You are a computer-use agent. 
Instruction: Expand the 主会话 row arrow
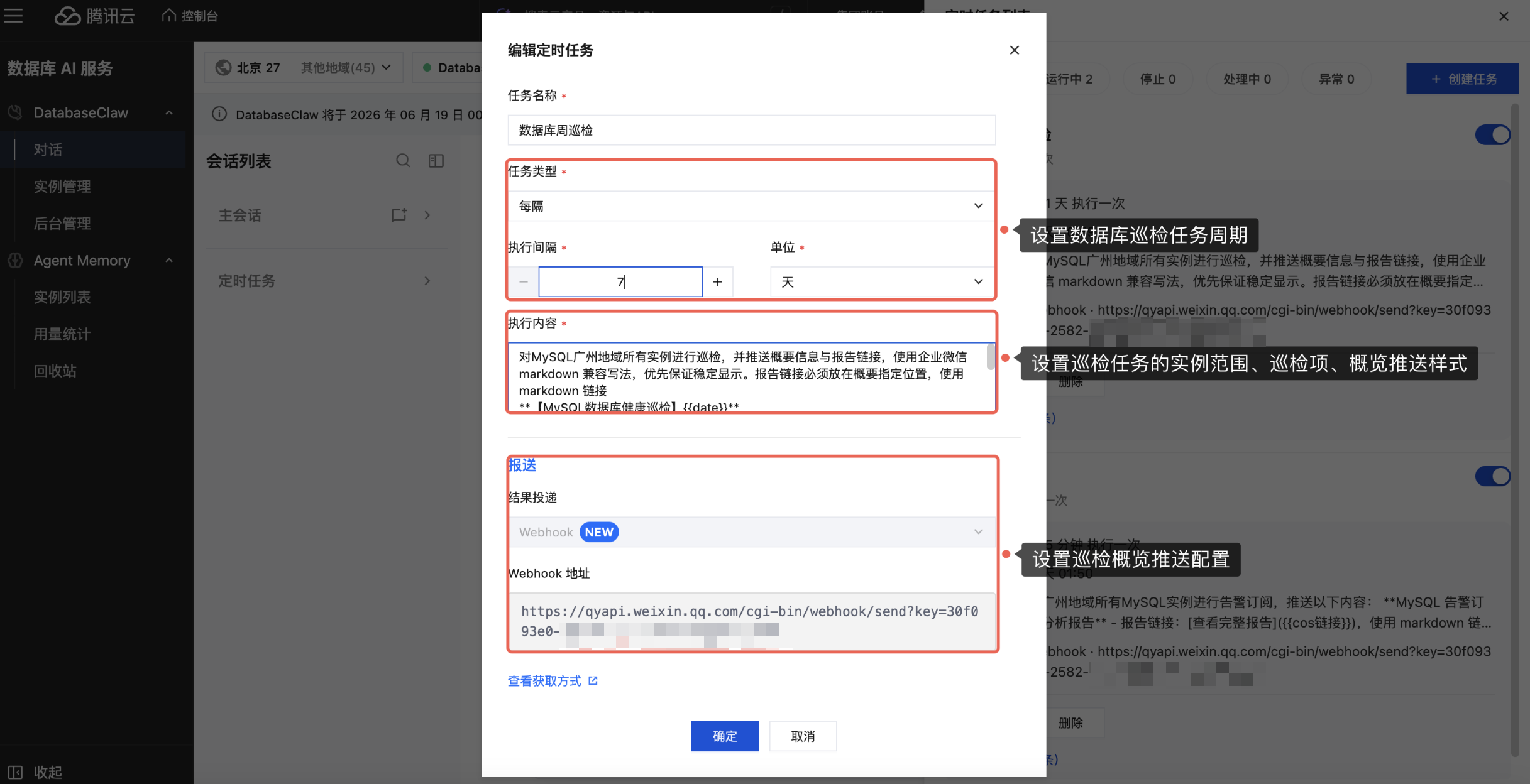point(427,215)
